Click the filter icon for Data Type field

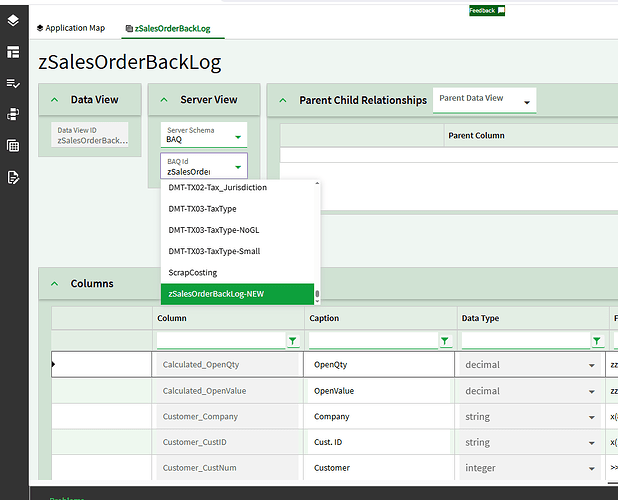click(597, 341)
